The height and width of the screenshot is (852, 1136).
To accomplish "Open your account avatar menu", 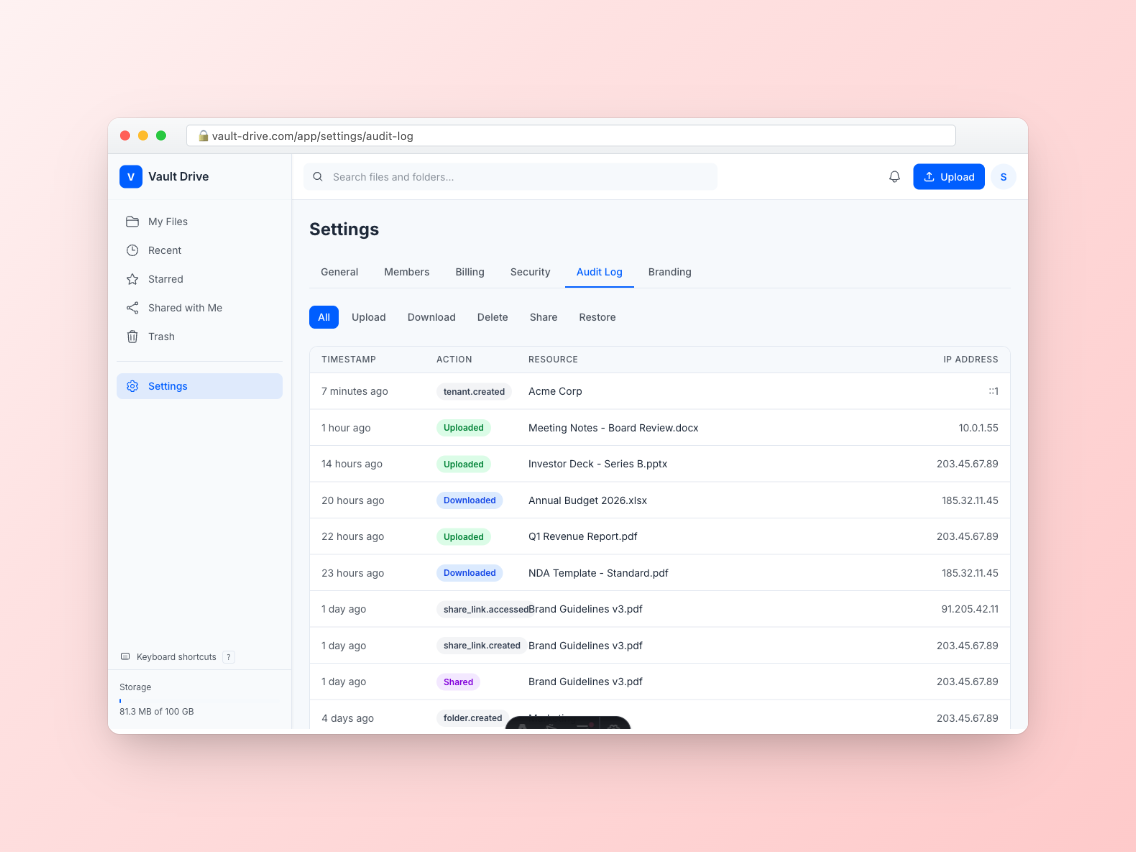I will pyautogui.click(x=1003, y=176).
